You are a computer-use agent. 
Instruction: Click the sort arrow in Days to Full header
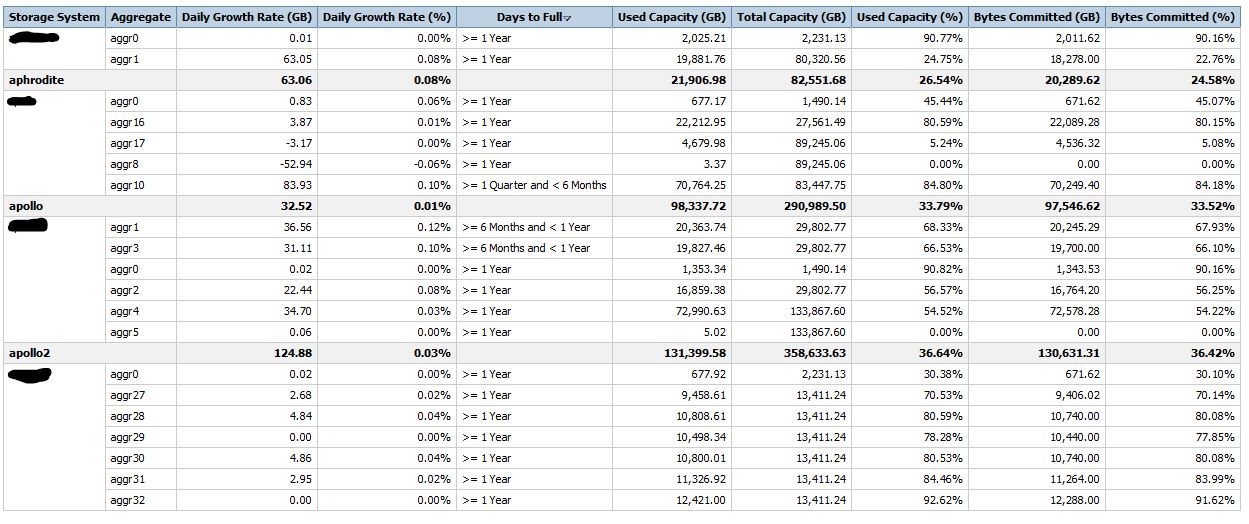[568, 19]
